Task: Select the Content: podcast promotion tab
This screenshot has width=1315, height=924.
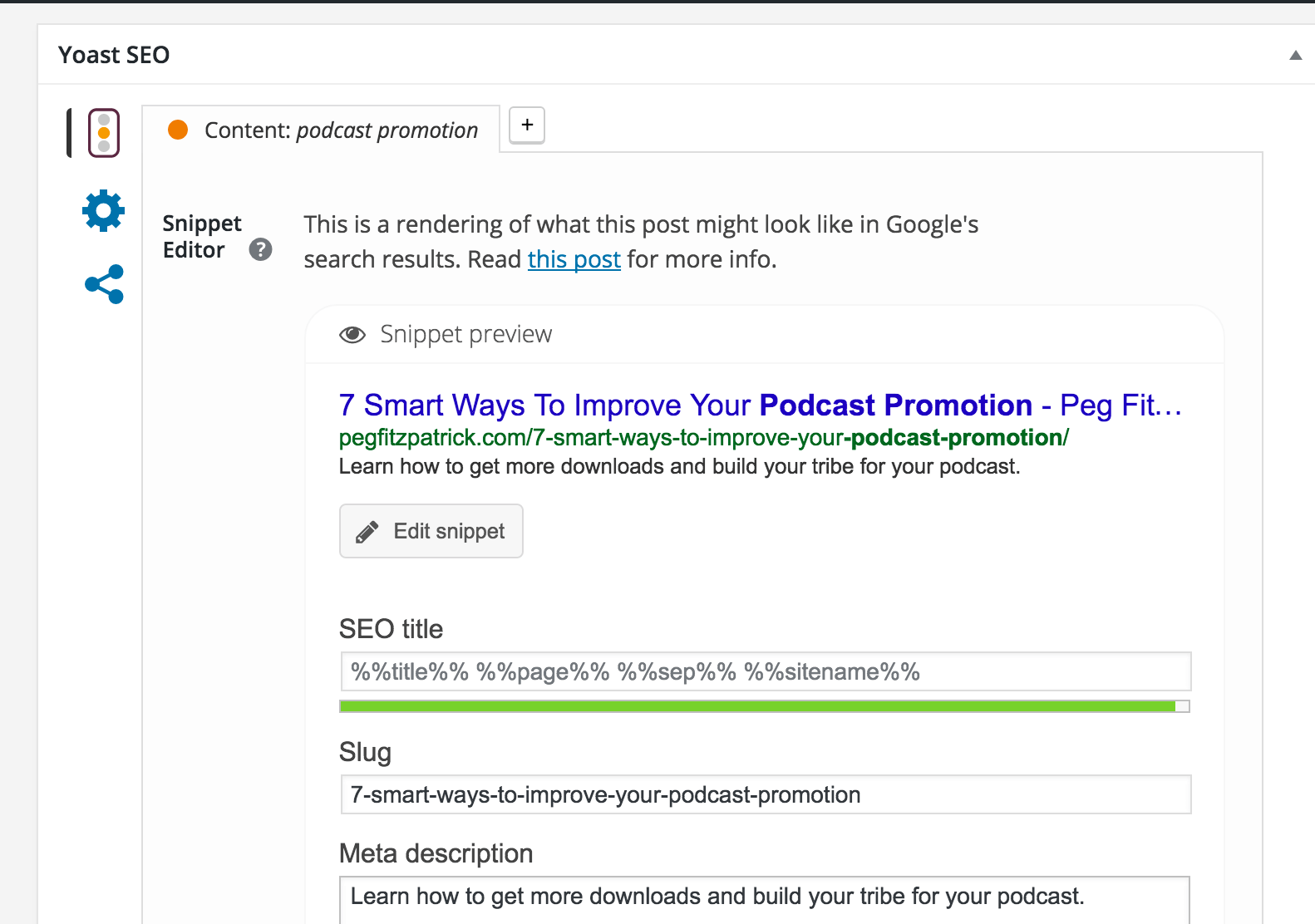Action: [341, 130]
